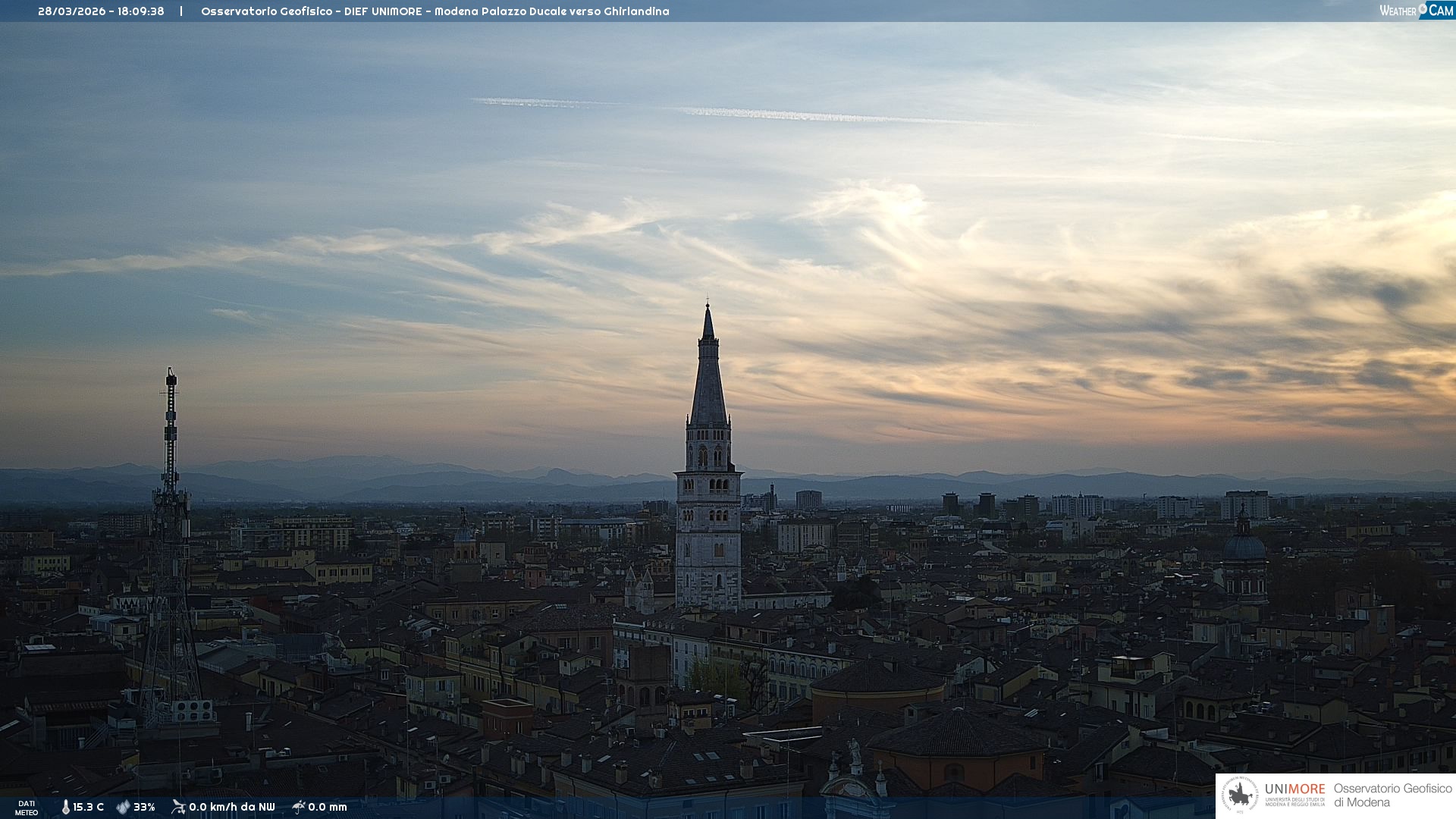
Task: Click the WeatherCam logo
Action: 1416,10
